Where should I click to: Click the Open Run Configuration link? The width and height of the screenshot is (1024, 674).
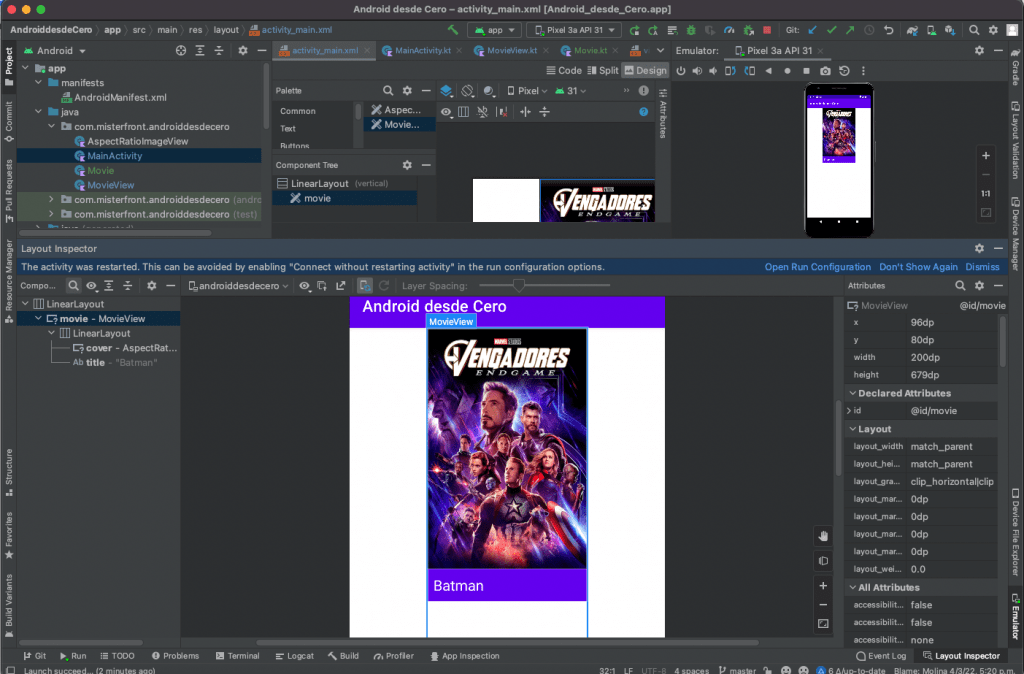click(x=818, y=267)
